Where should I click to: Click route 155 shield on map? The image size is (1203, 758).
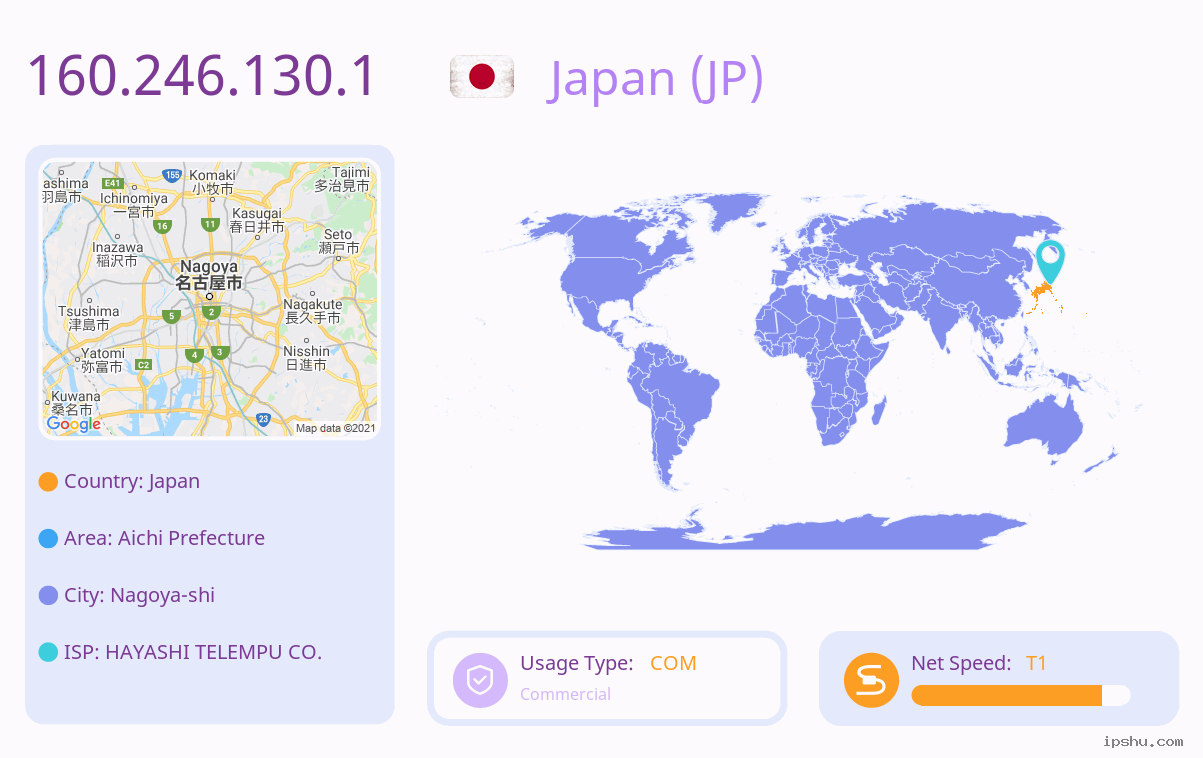[x=173, y=175]
